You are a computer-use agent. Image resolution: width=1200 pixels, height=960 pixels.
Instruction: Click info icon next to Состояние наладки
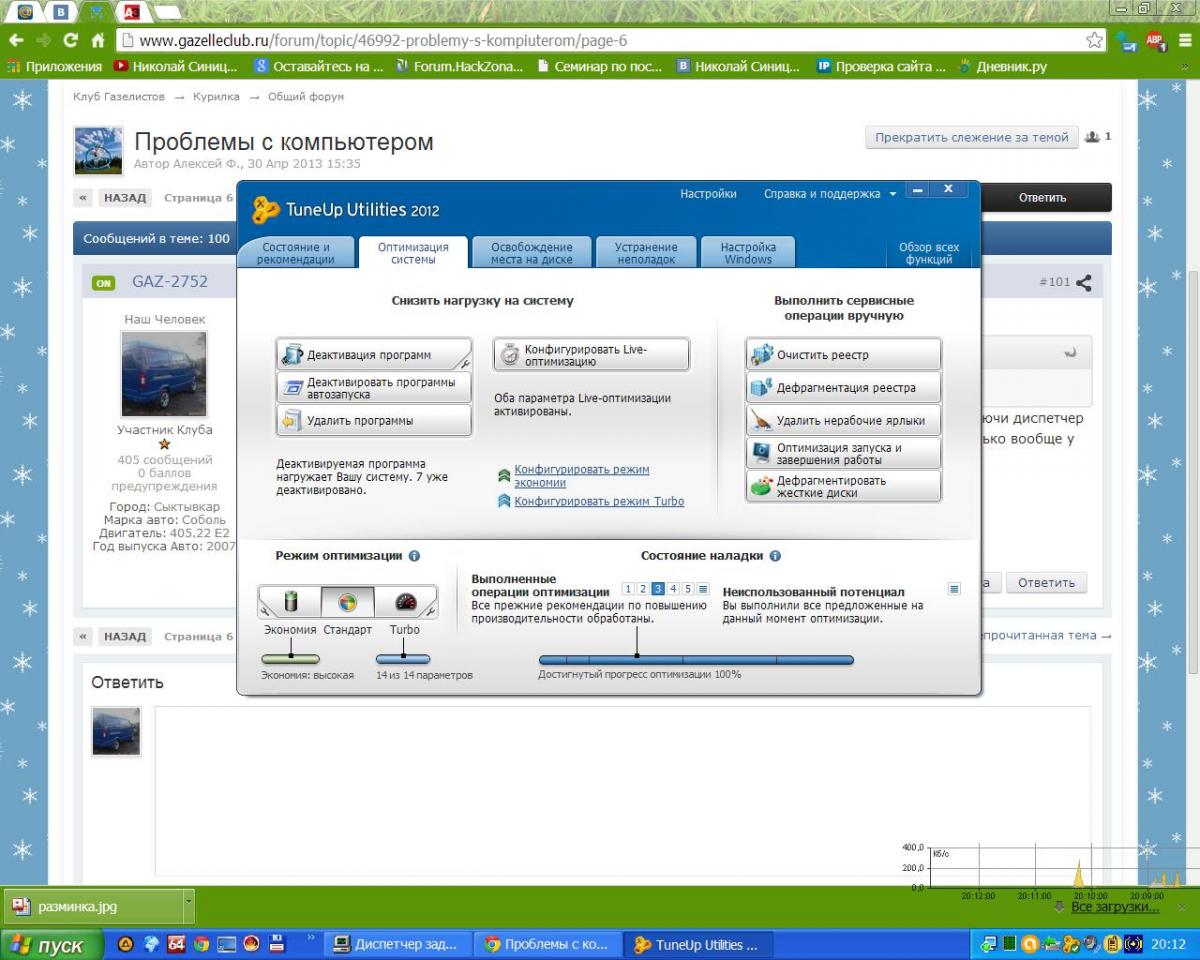tap(775, 556)
